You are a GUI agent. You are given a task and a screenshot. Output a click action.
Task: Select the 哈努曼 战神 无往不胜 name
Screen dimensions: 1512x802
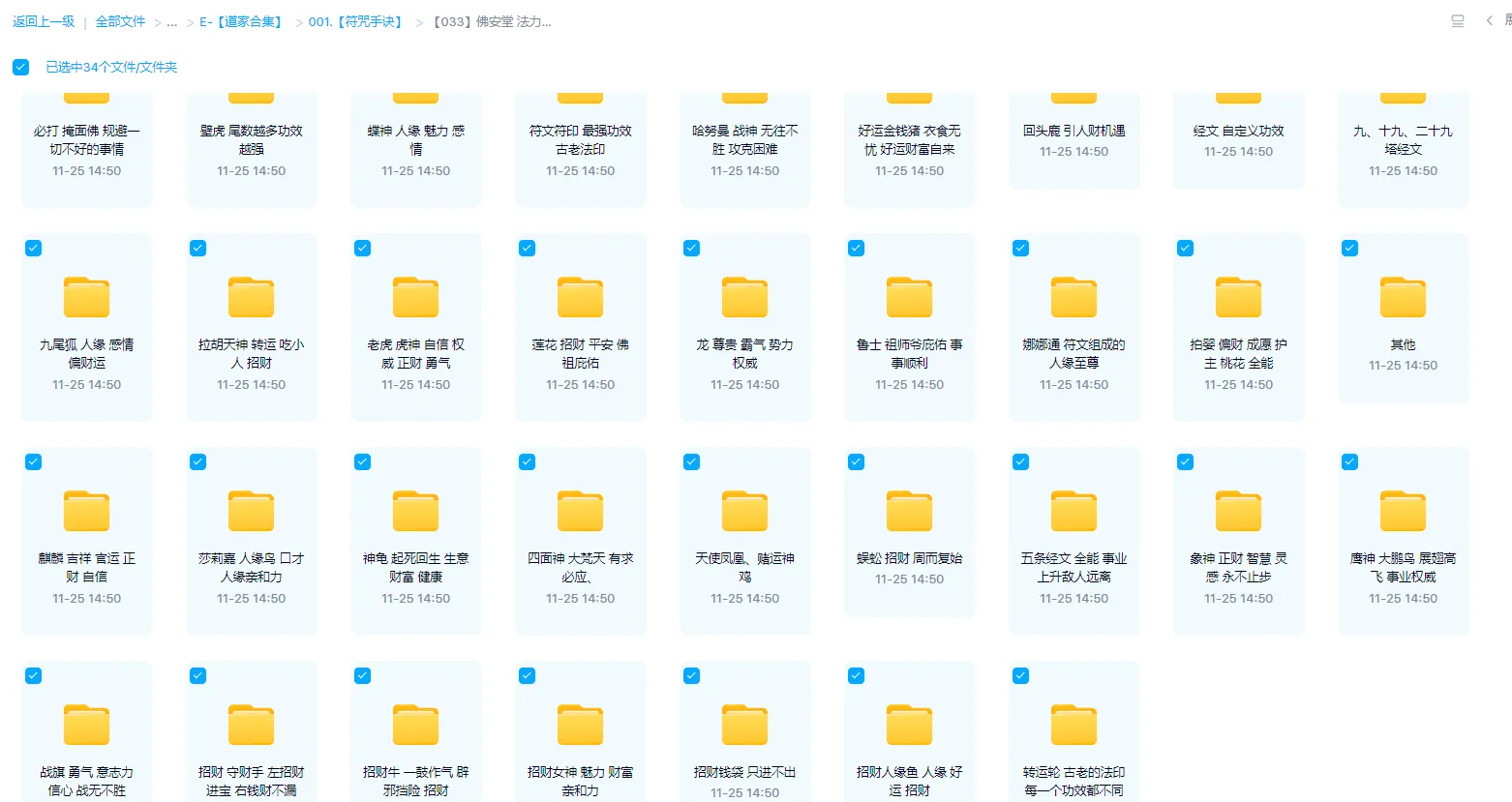pos(745,140)
